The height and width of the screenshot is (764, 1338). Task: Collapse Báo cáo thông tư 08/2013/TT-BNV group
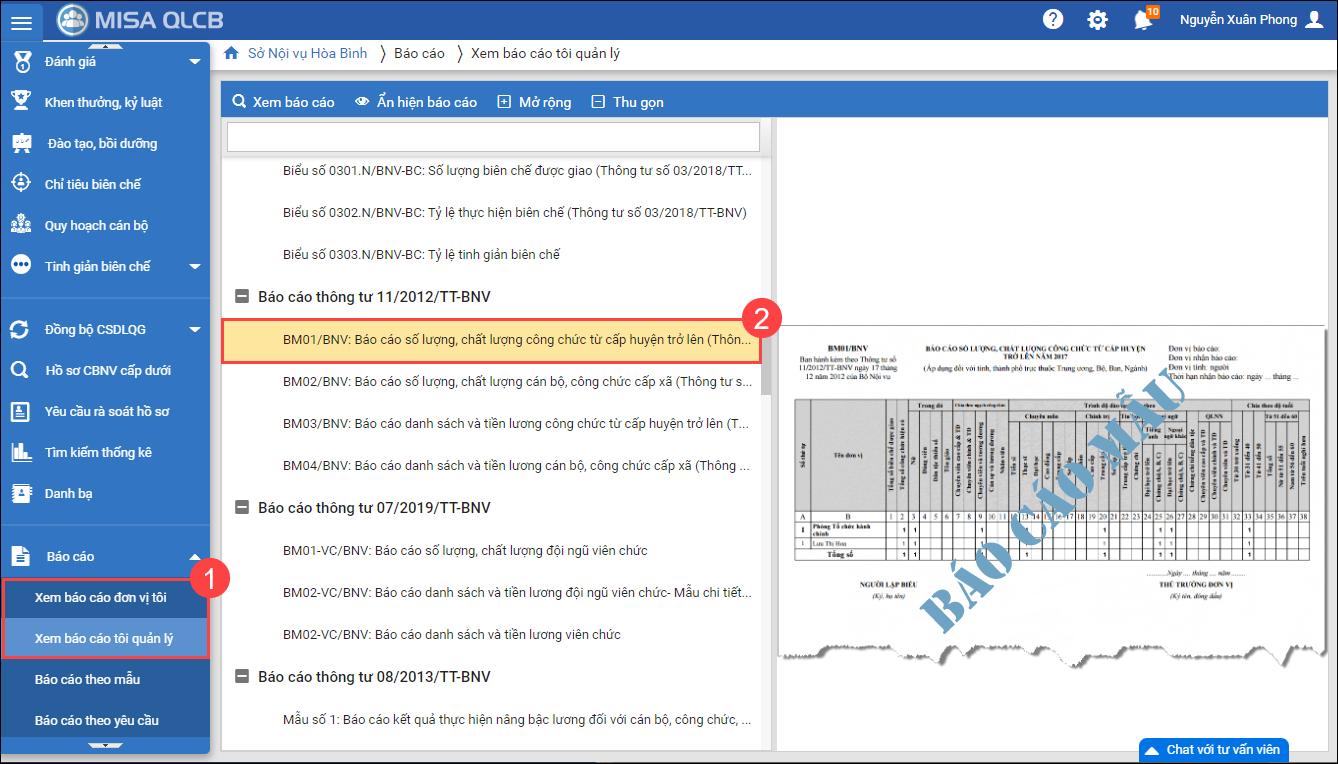point(241,677)
